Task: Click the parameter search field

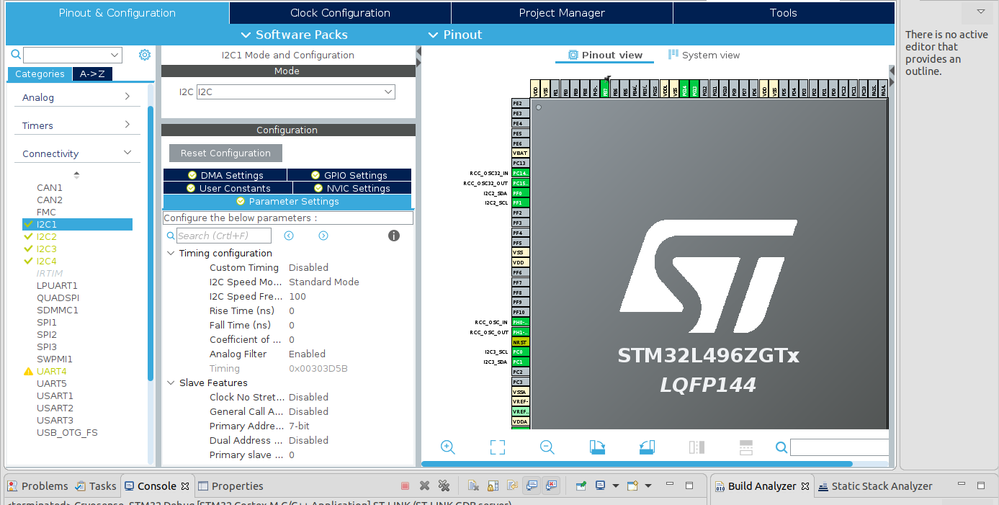Action: click(223, 236)
